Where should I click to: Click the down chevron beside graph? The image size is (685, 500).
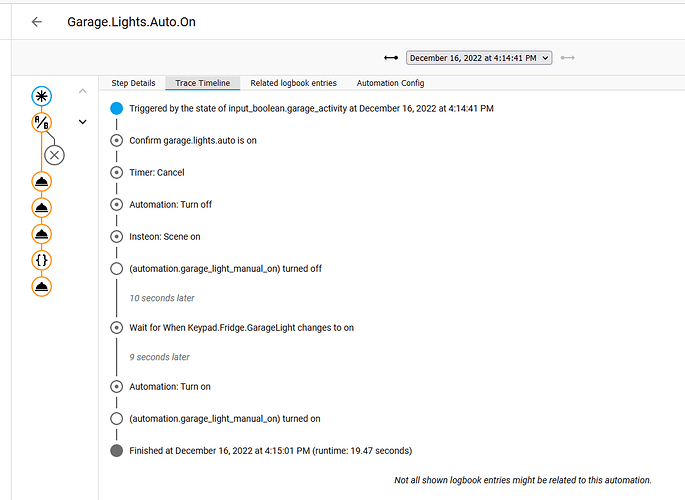82,122
